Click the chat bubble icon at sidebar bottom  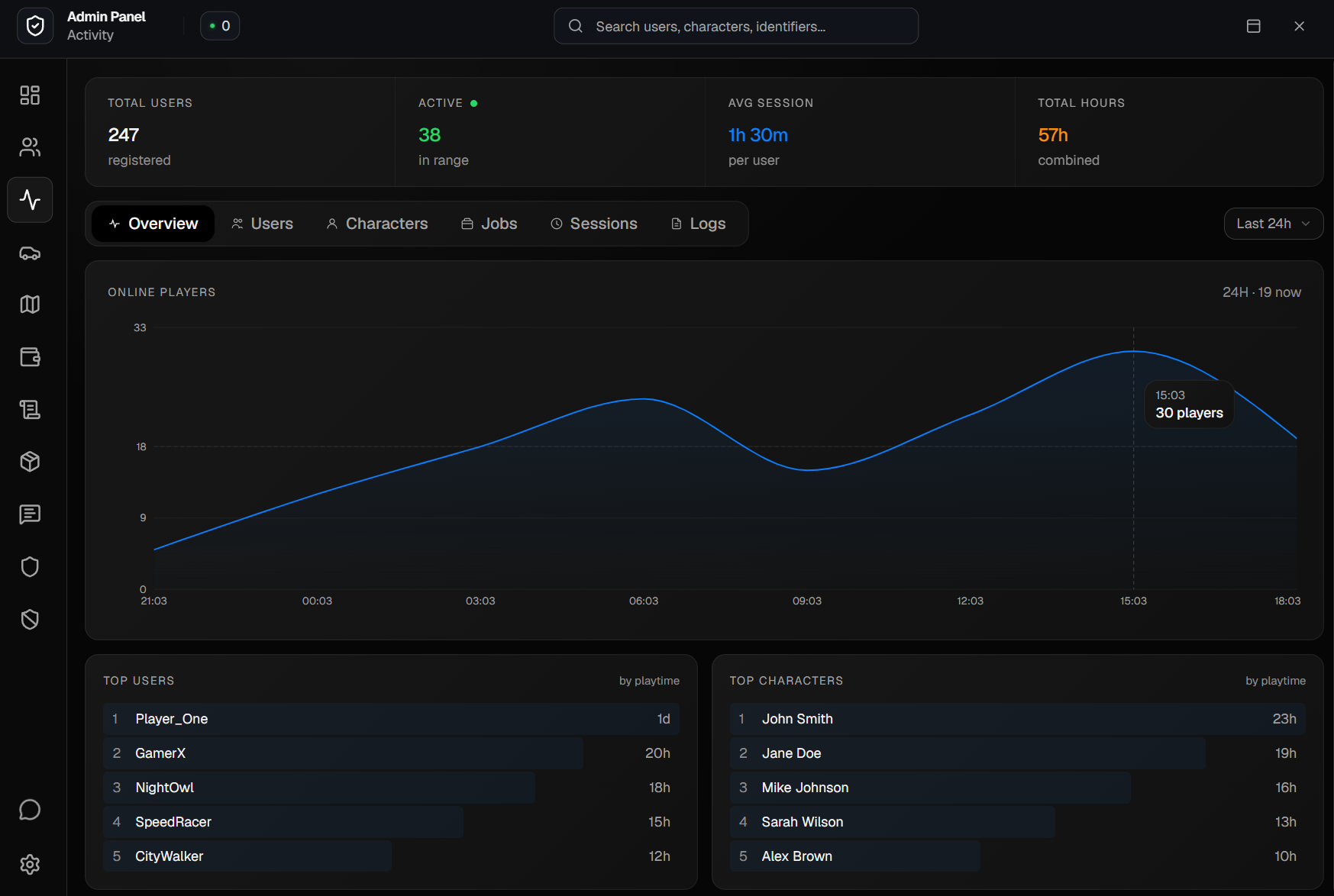tap(30, 810)
